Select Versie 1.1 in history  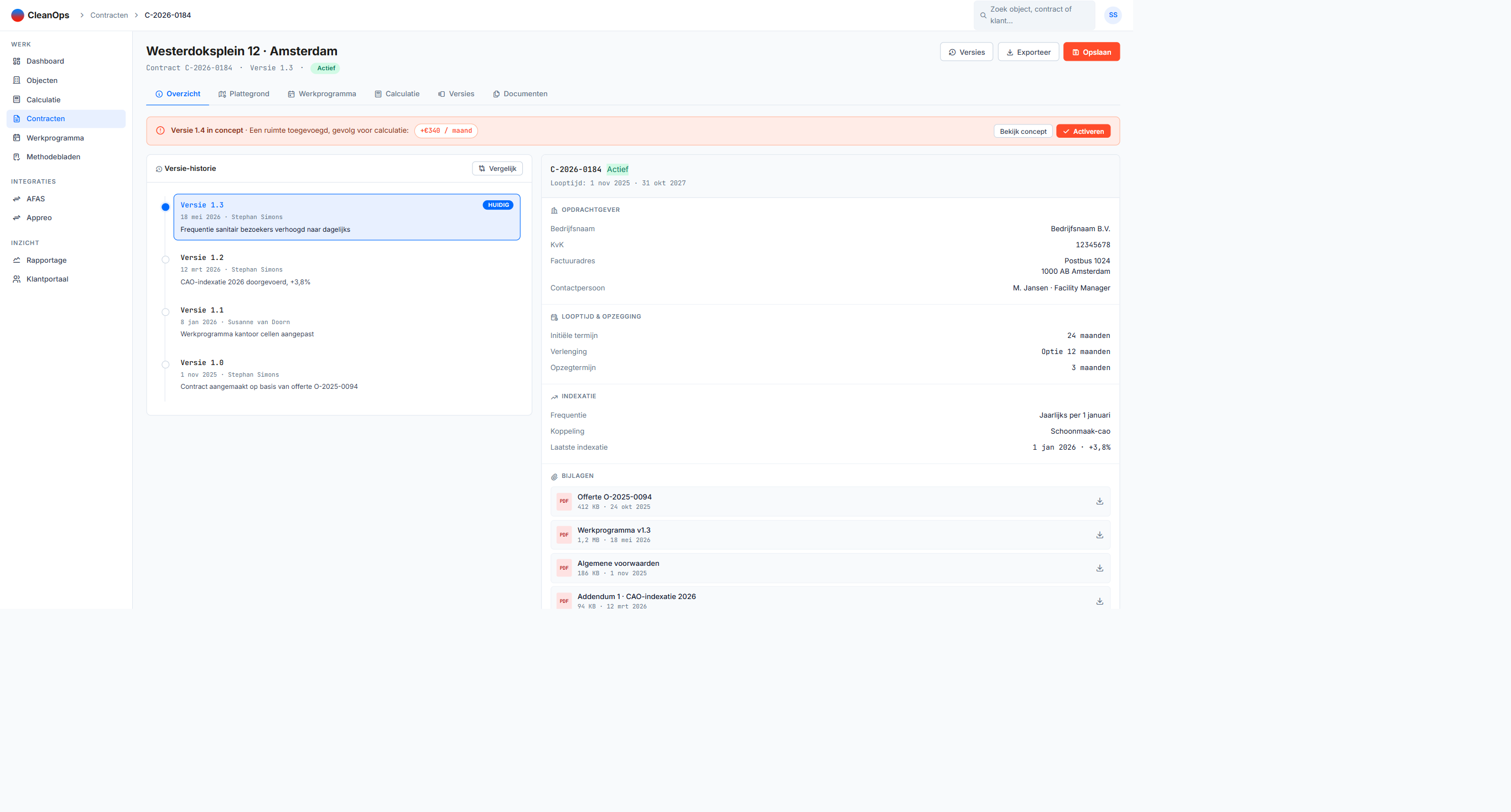(347, 322)
